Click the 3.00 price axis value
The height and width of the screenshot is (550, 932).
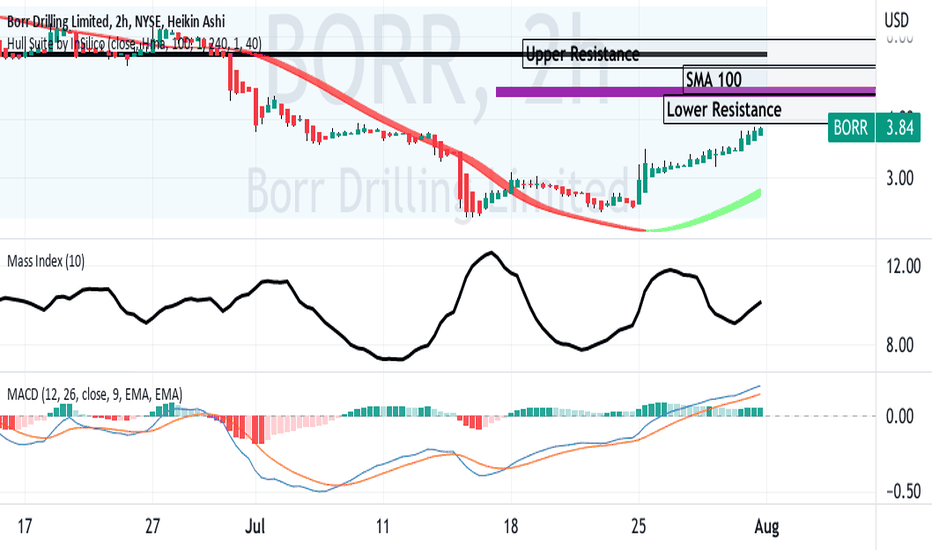(x=899, y=178)
